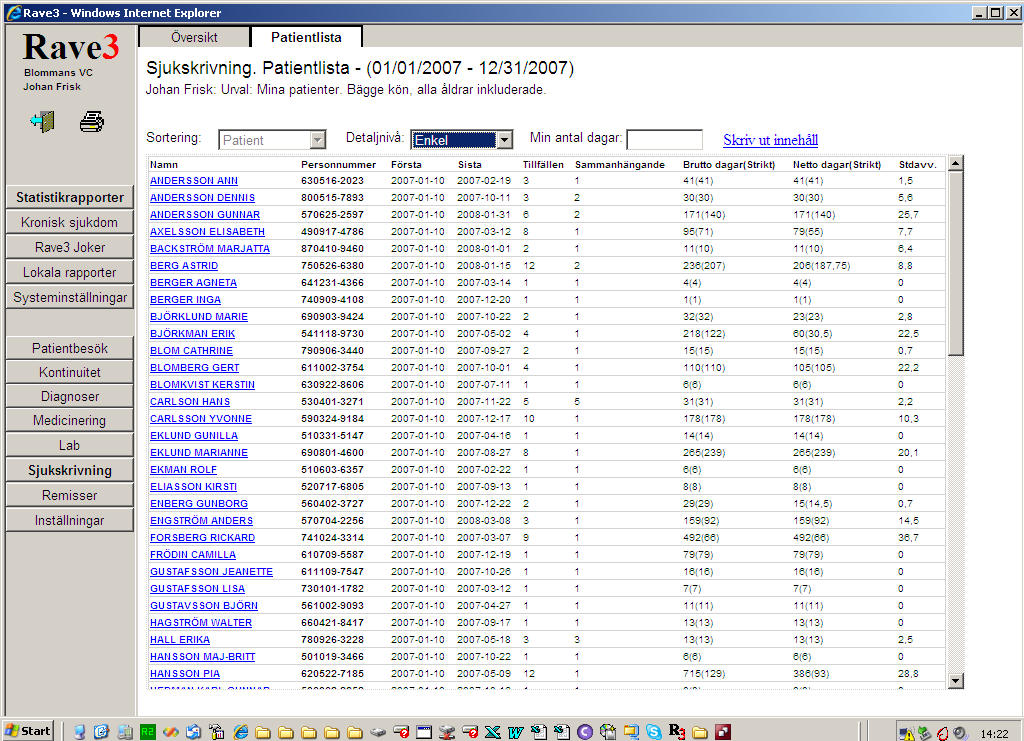The height and width of the screenshot is (741, 1024).
Task: Select the Patientlista tab
Action: coord(306,37)
